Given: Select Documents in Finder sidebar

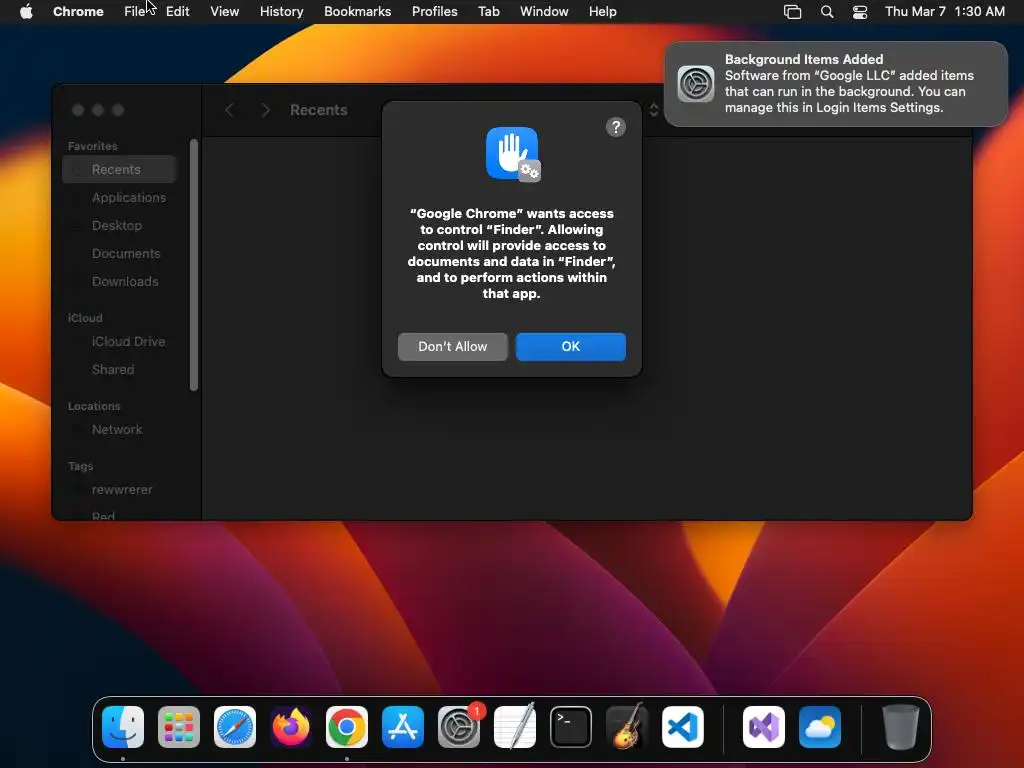Looking at the screenshot, I should (x=120, y=254).
